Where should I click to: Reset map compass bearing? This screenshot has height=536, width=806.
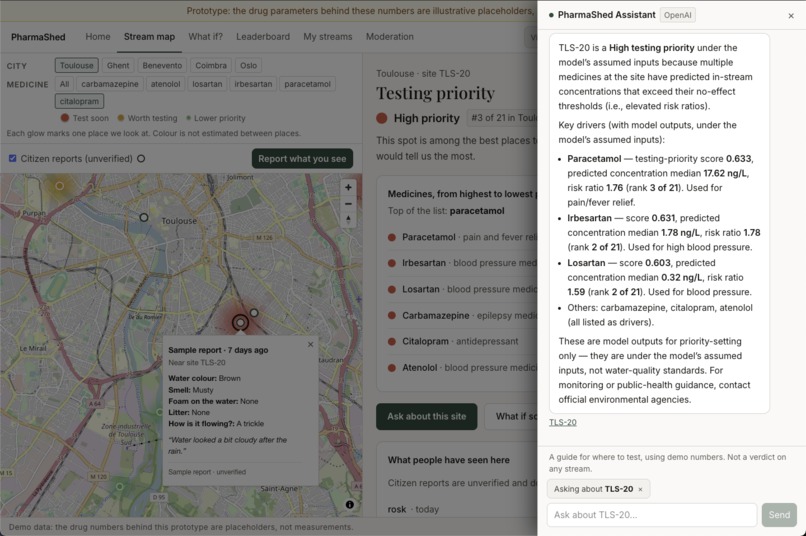point(348,220)
